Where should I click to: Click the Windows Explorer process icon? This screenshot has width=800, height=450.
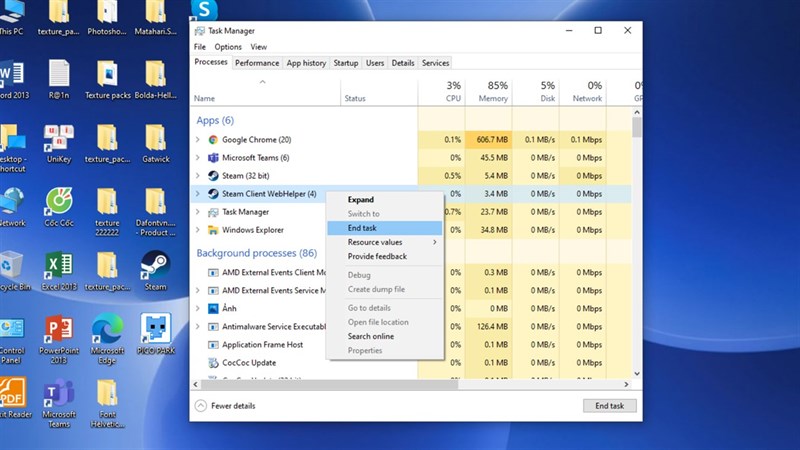[213, 230]
